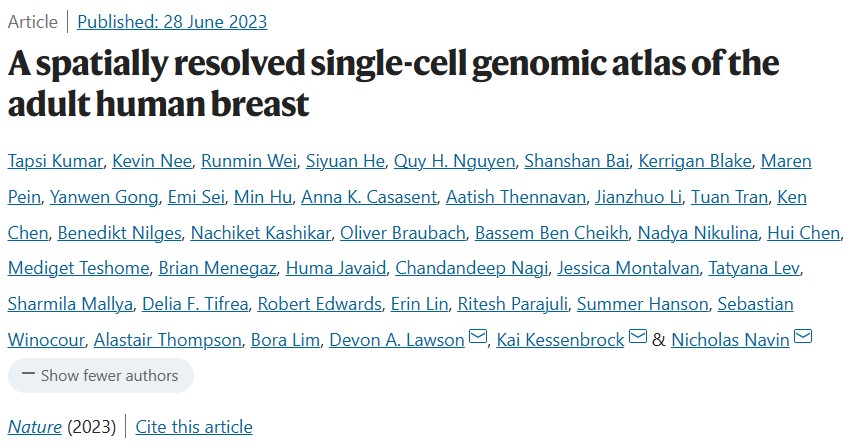This screenshot has width=853, height=445.
Task: Click envelope icon beside Kai Kessenbrock
Action: (x=638, y=337)
